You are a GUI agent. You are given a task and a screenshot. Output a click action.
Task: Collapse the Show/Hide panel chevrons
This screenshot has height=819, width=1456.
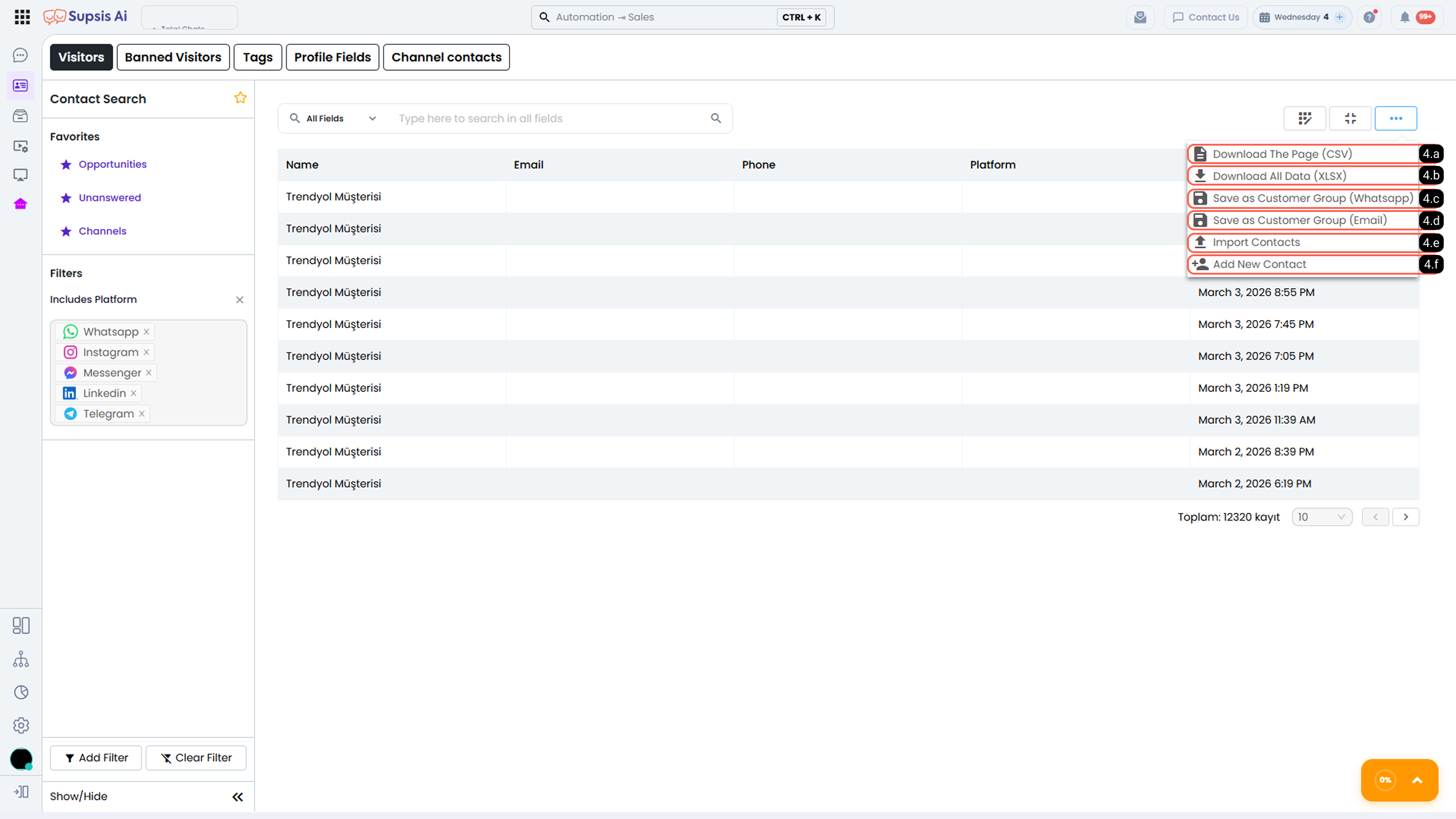(238, 797)
